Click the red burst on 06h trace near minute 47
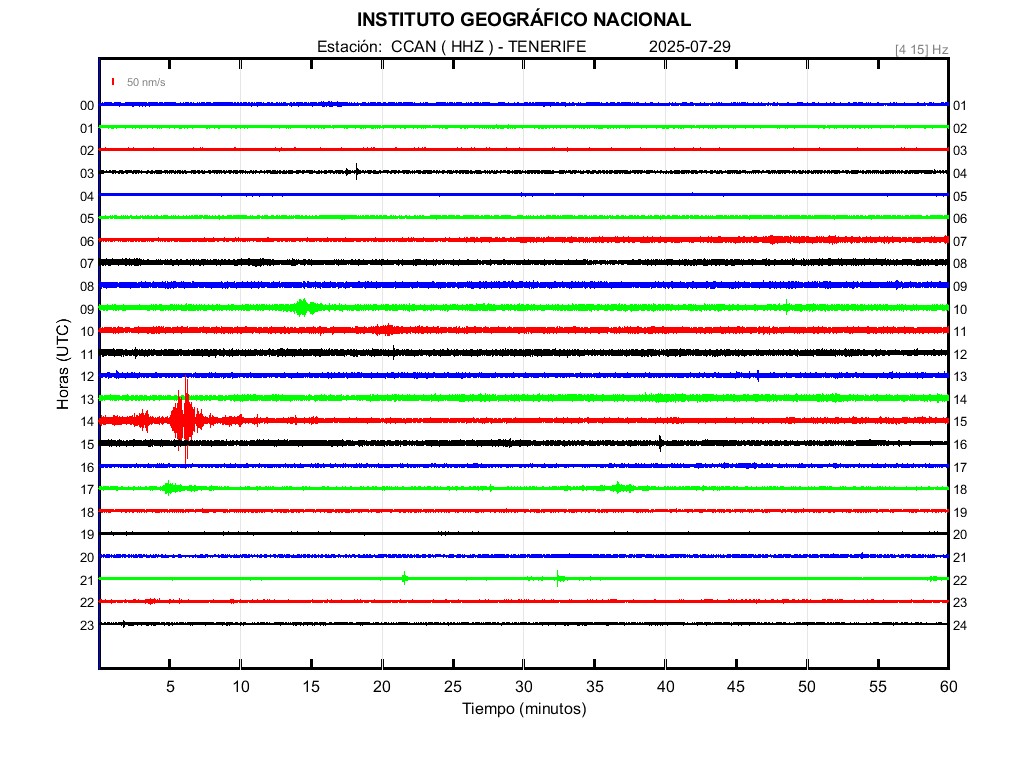Image resolution: width=1024 pixels, height=768 pixels. pyautogui.click(x=774, y=240)
